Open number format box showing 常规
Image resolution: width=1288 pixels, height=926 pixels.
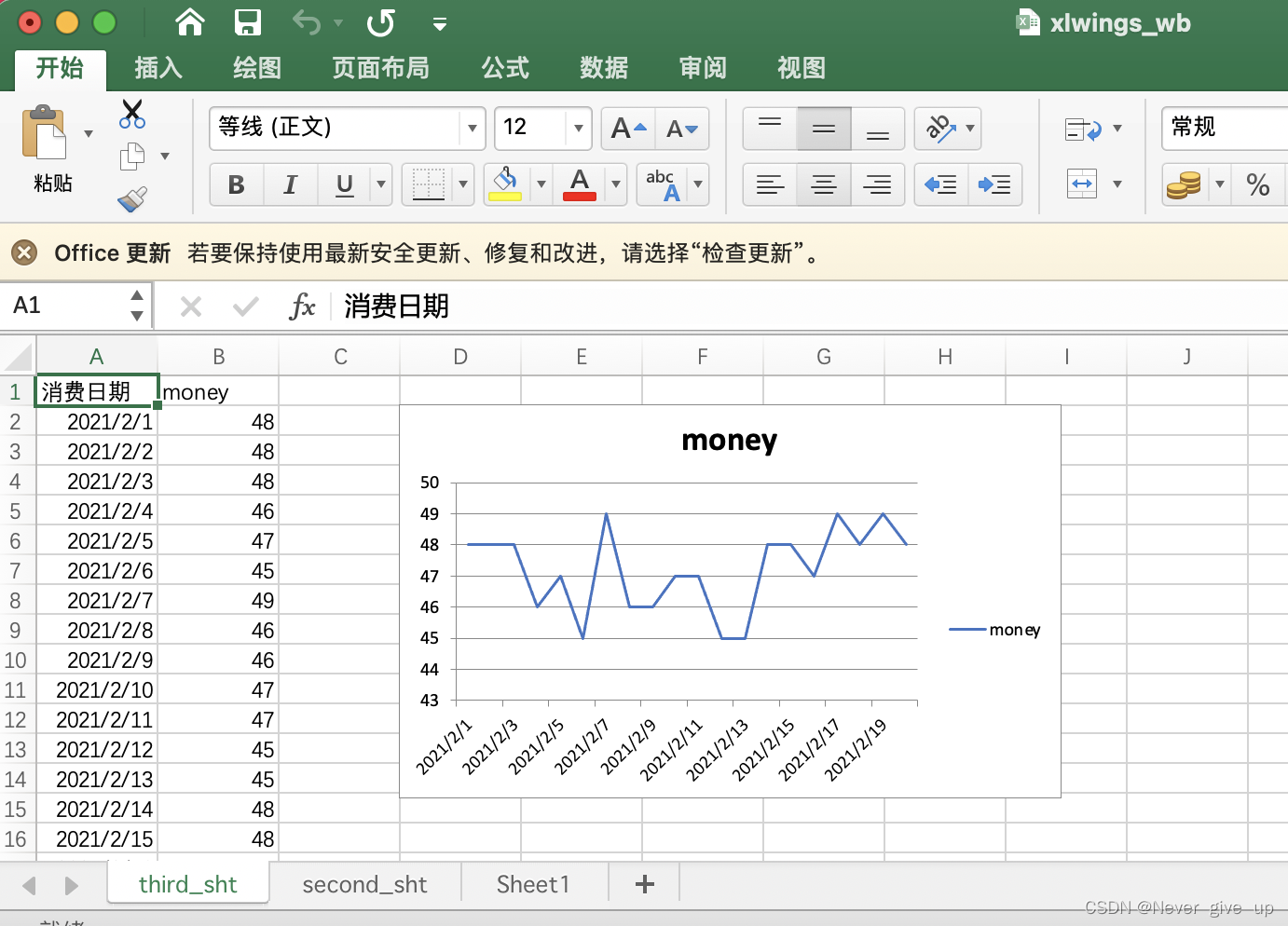[1225, 128]
